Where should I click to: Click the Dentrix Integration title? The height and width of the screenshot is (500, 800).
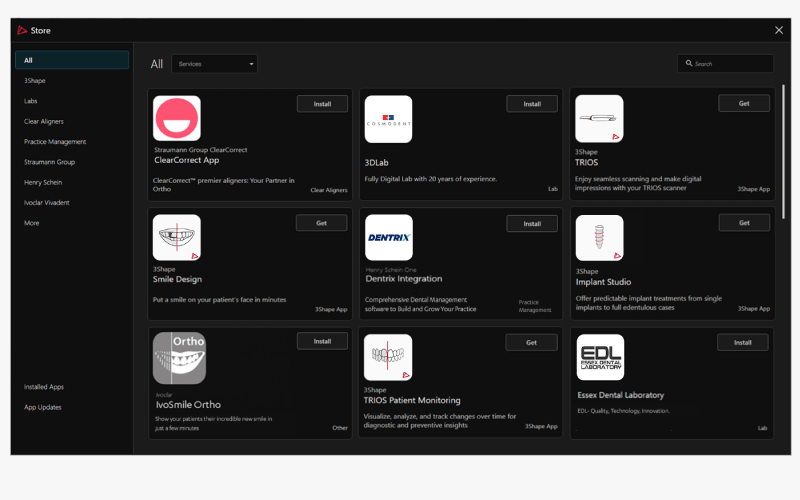tap(404, 279)
